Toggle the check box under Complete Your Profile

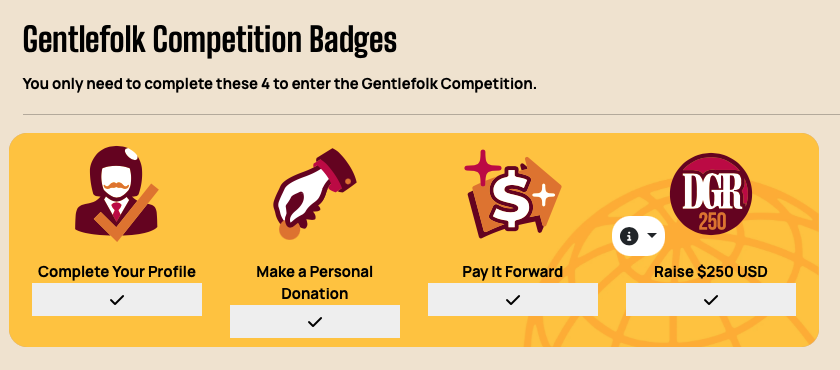(x=117, y=300)
